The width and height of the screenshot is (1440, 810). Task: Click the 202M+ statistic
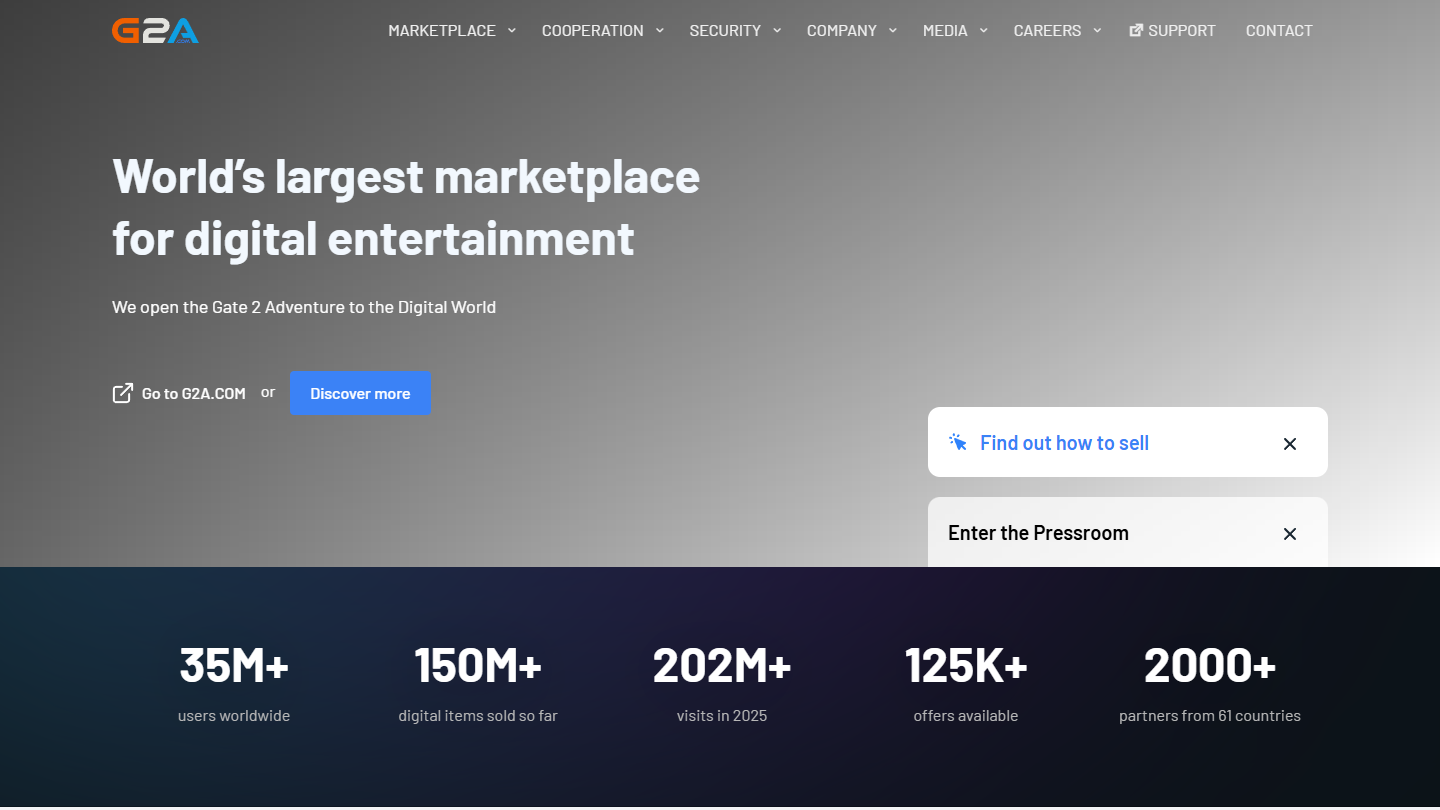pyautogui.click(x=722, y=665)
